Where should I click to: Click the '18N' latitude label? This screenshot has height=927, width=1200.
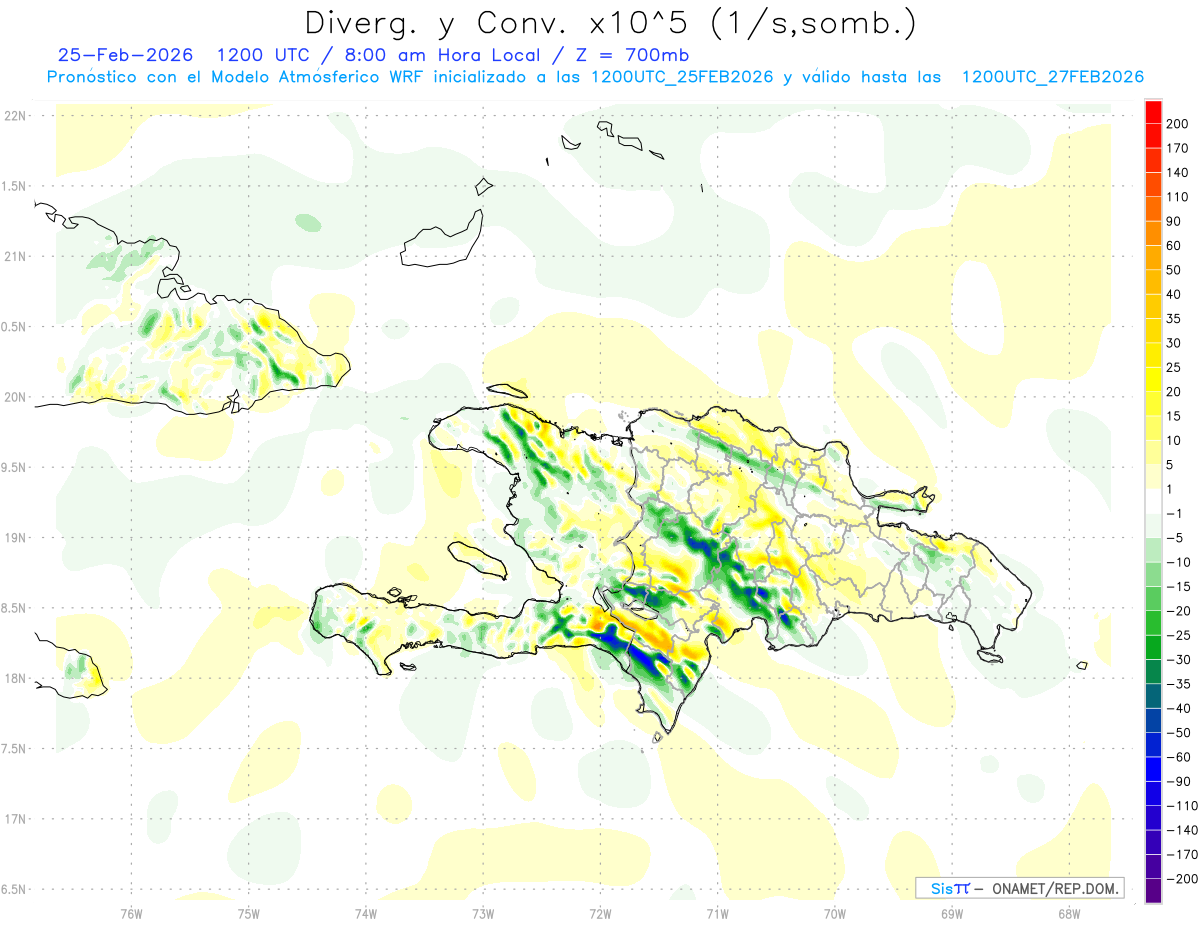(x=15, y=678)
